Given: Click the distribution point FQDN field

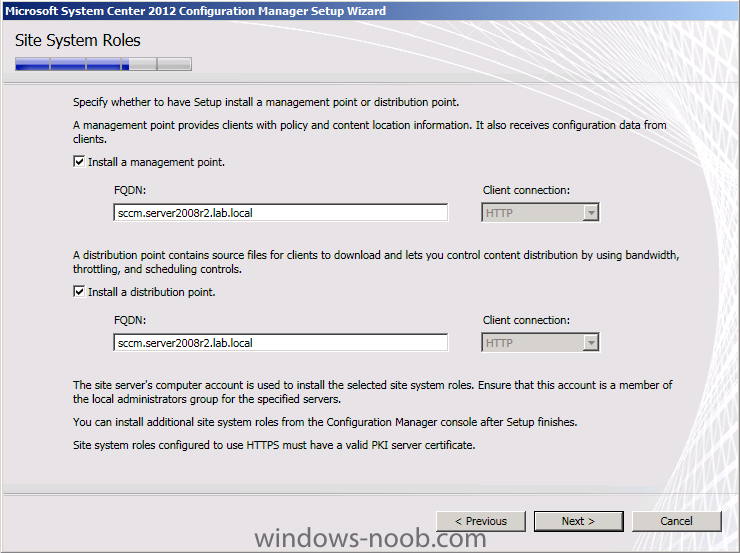Looking at the screenshot, I should click(x=281, y=343).
